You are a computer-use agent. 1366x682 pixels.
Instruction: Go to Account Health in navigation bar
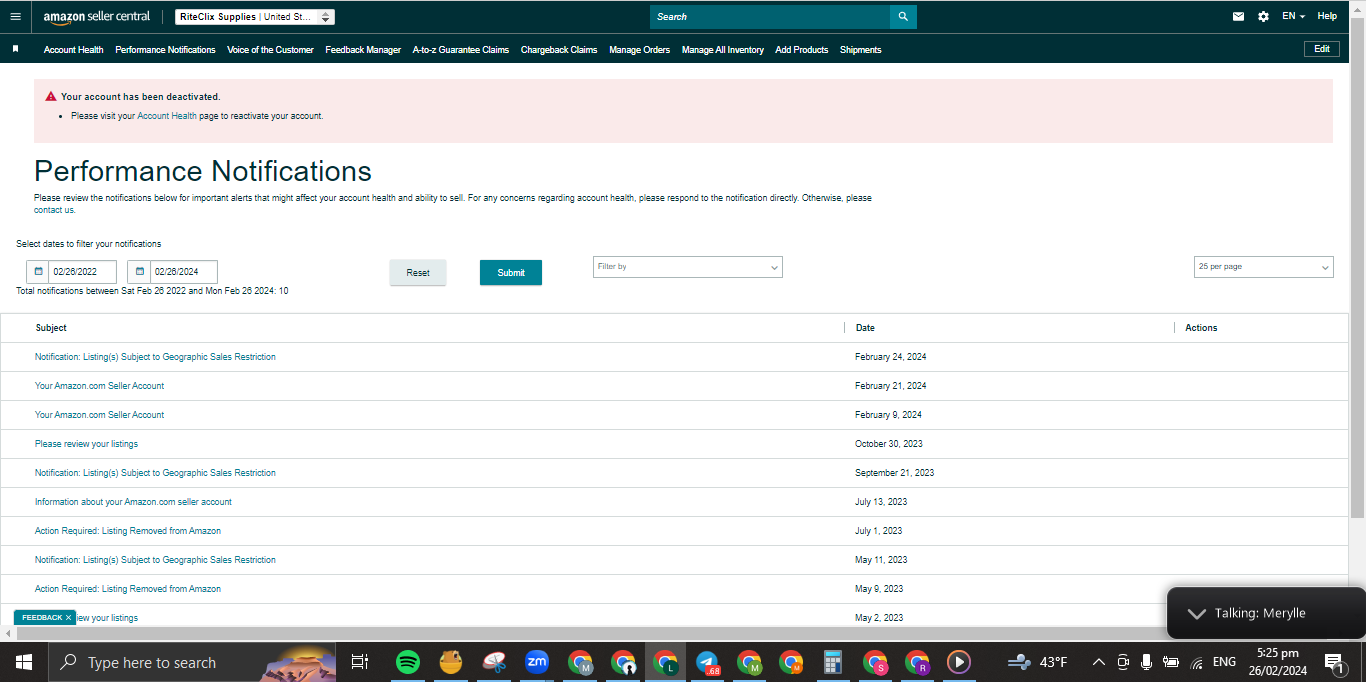[x=74, y=50]
